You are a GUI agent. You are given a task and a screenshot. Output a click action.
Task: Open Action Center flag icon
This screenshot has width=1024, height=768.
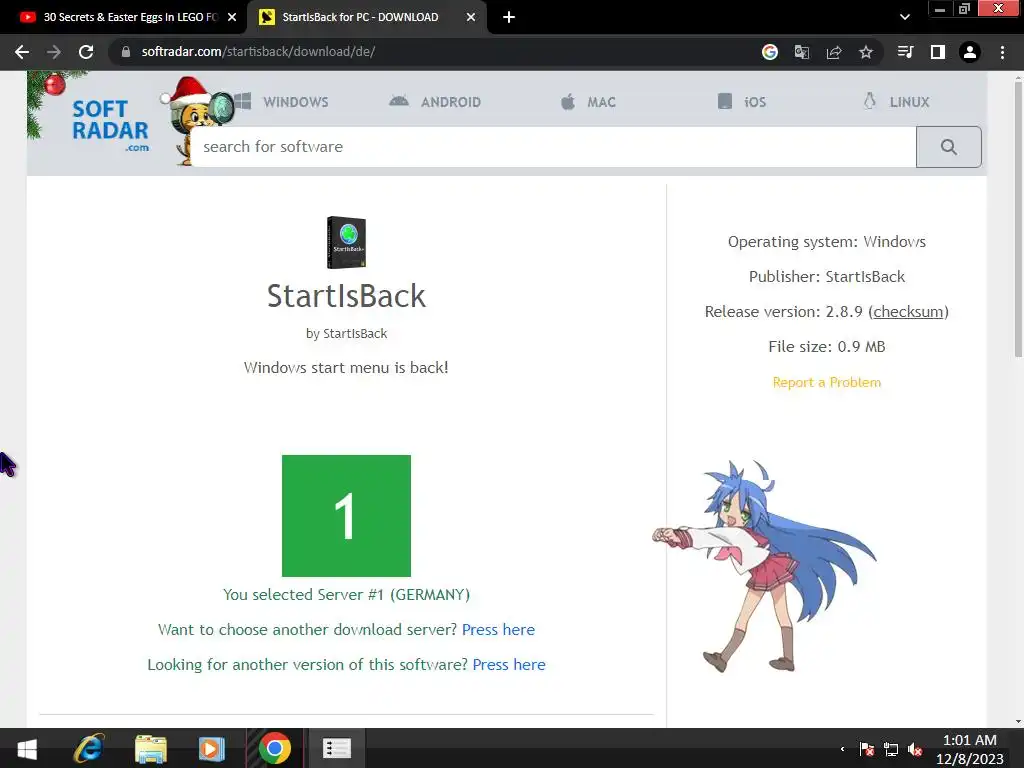pyautogui.click(x=867, y=749)
